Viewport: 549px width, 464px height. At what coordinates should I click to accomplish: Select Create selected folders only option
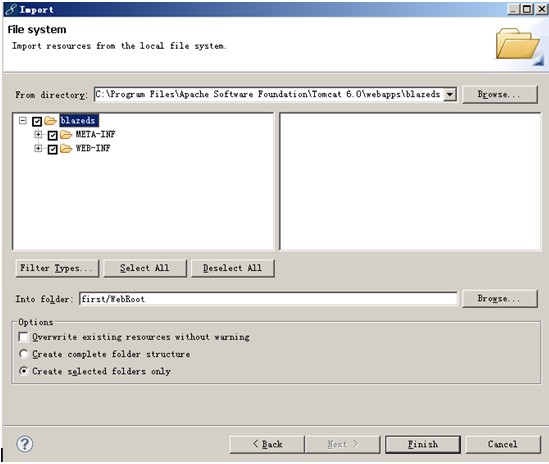coord(23,371)
